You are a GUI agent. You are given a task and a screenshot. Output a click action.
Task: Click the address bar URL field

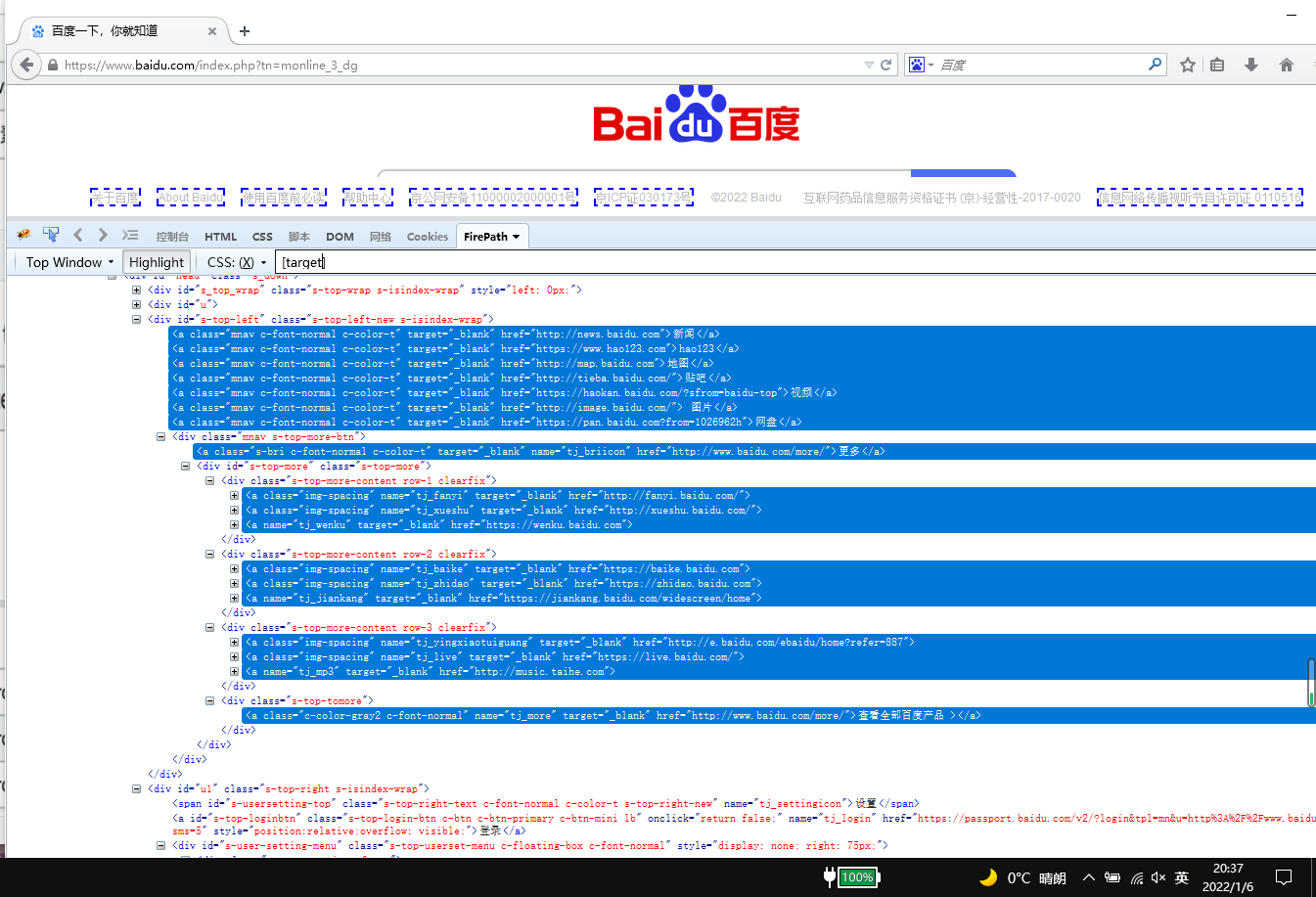(x=460, y=65)
